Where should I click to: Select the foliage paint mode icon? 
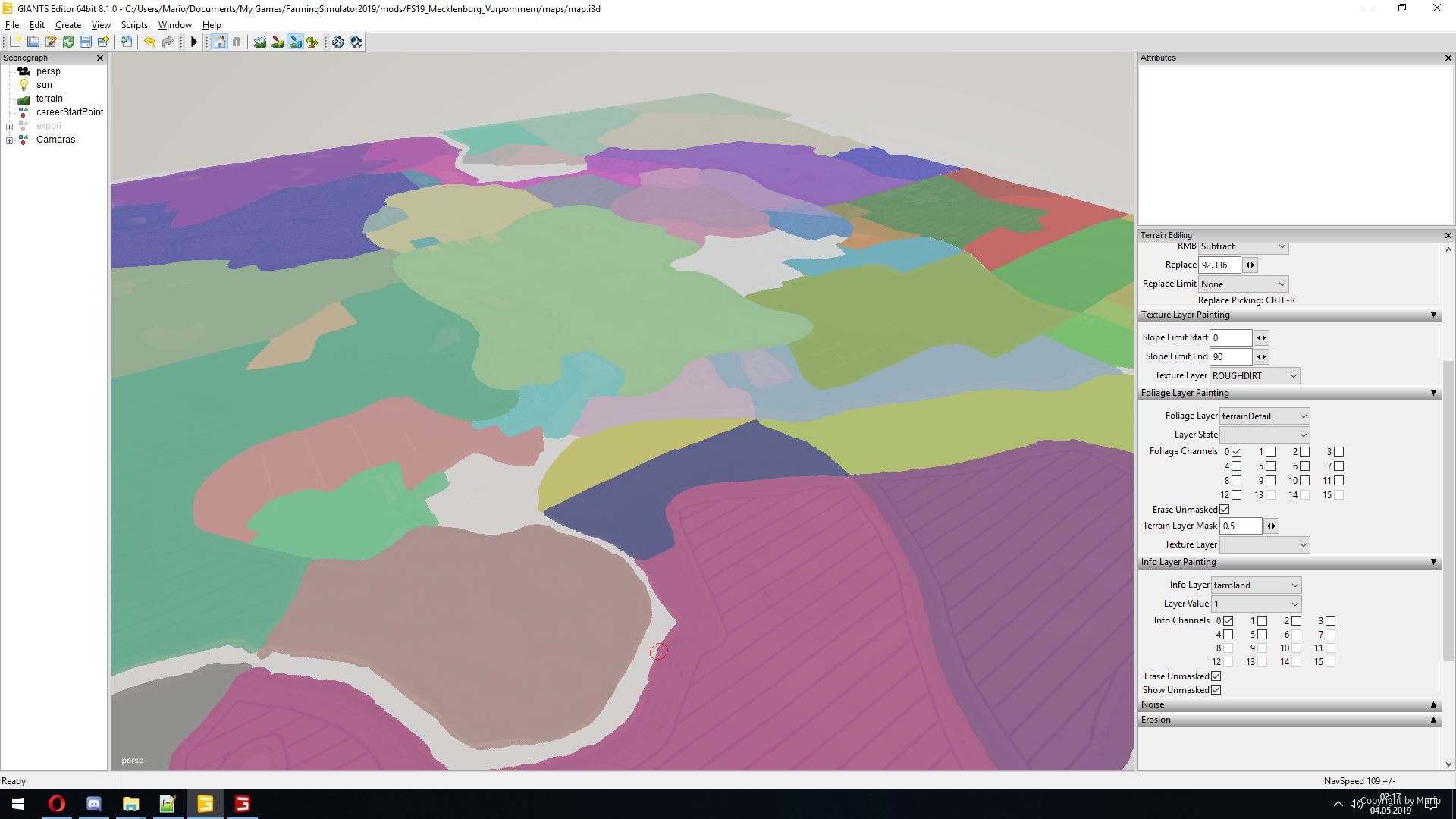[312, 42]
